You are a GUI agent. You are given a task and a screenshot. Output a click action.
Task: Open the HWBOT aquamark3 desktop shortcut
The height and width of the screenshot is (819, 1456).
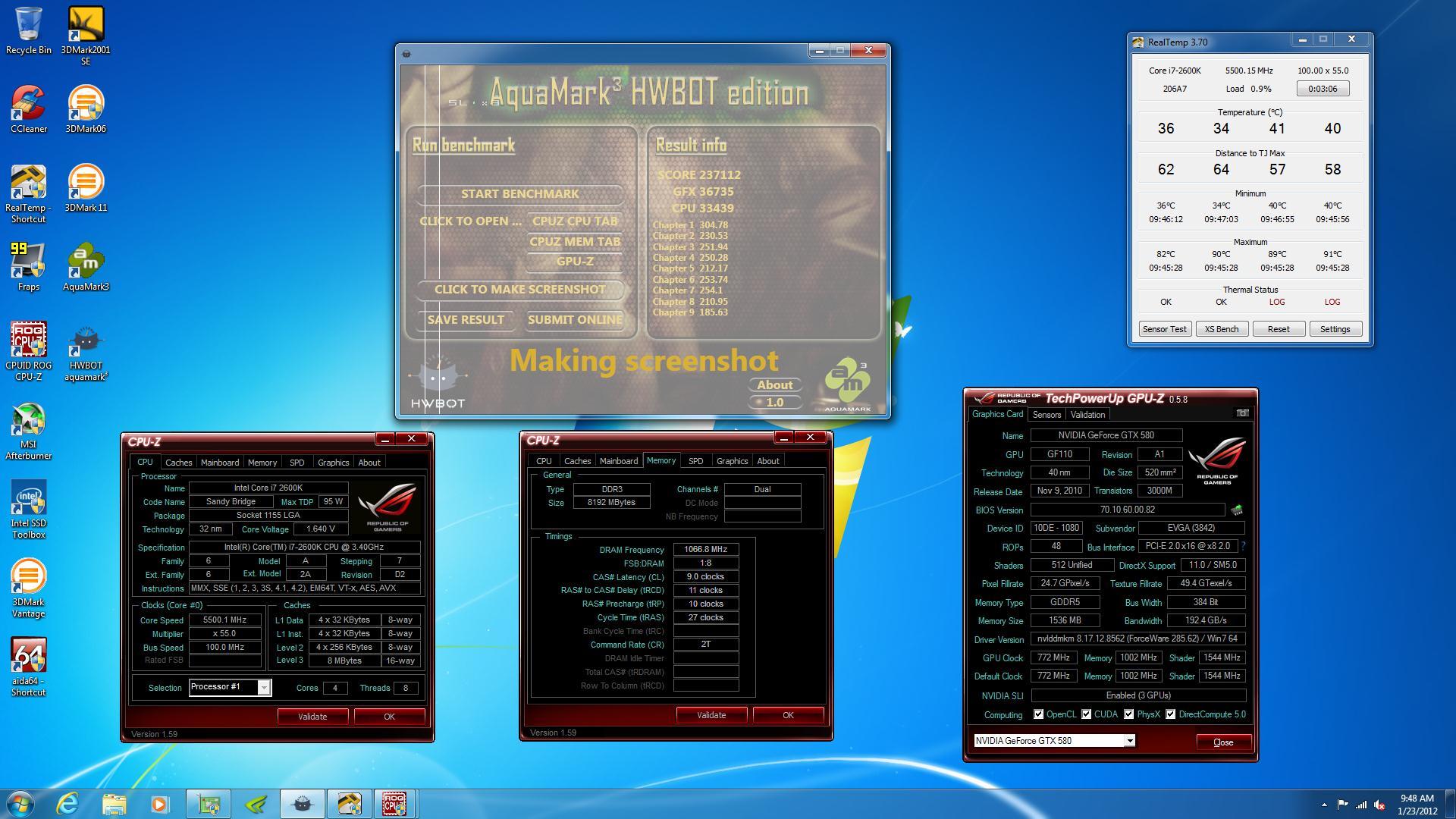[86, 352]
